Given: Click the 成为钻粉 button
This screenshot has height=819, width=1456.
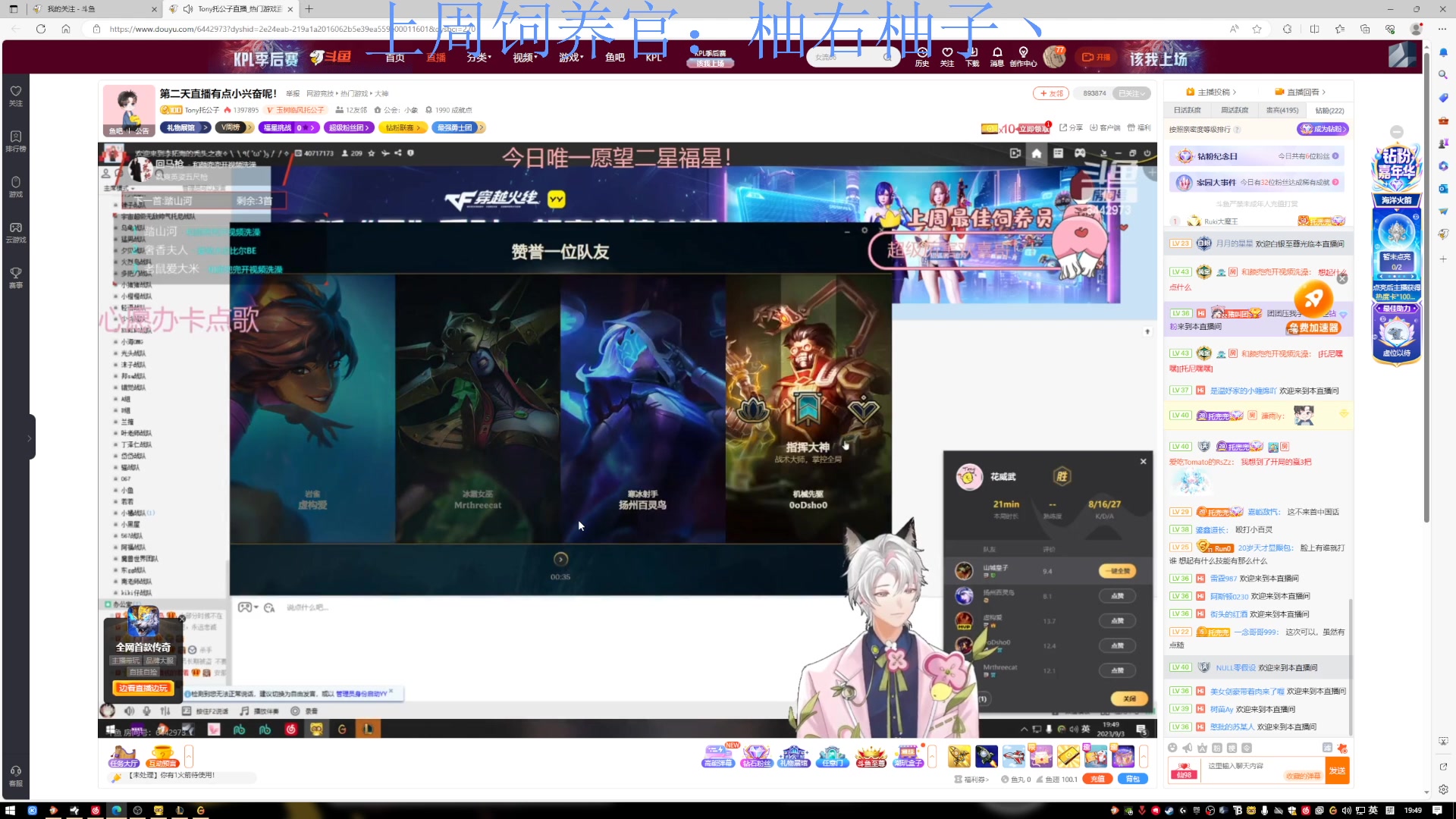Looking at the screenshot, I should coord(1323,129).
